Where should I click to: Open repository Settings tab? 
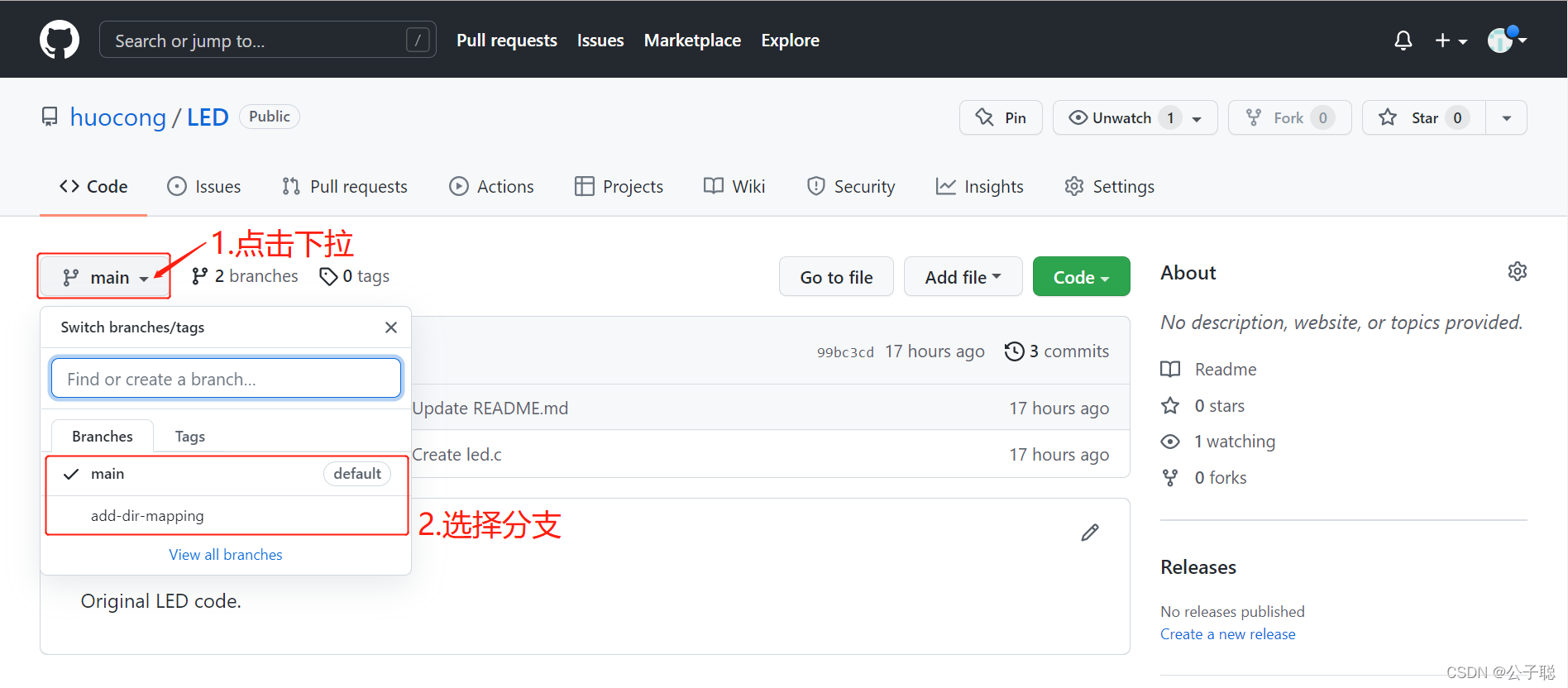pos(1109,187)
